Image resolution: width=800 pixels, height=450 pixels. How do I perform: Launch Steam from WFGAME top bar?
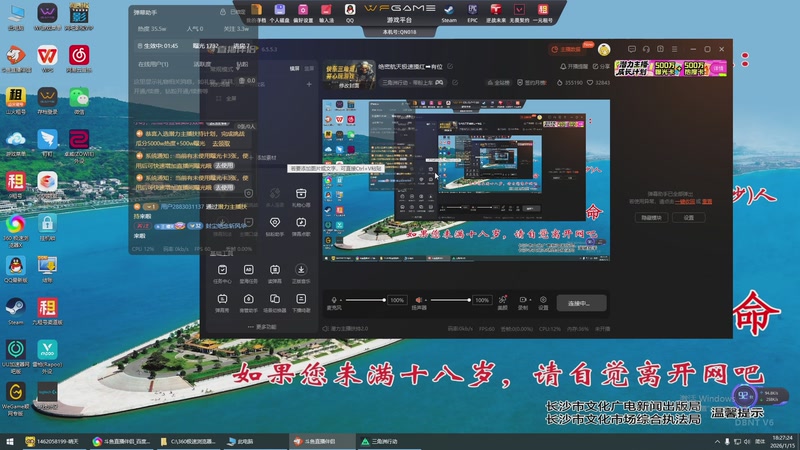click(x=448, y=13)
